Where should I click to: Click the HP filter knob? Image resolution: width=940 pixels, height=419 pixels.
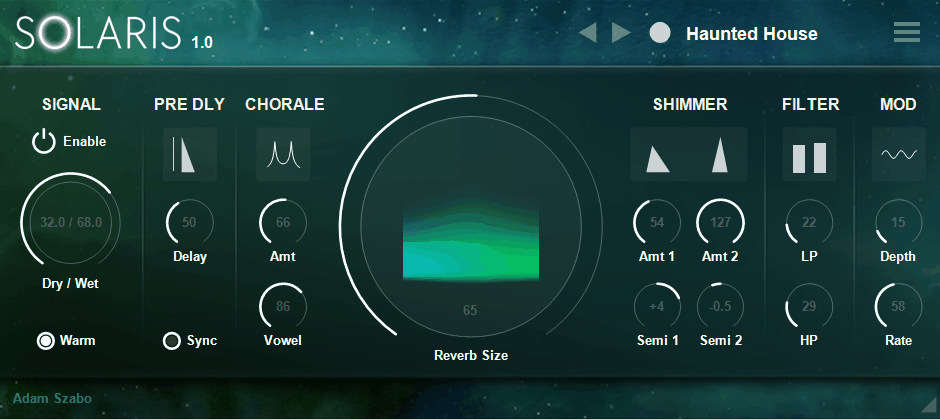coord(809,306)
